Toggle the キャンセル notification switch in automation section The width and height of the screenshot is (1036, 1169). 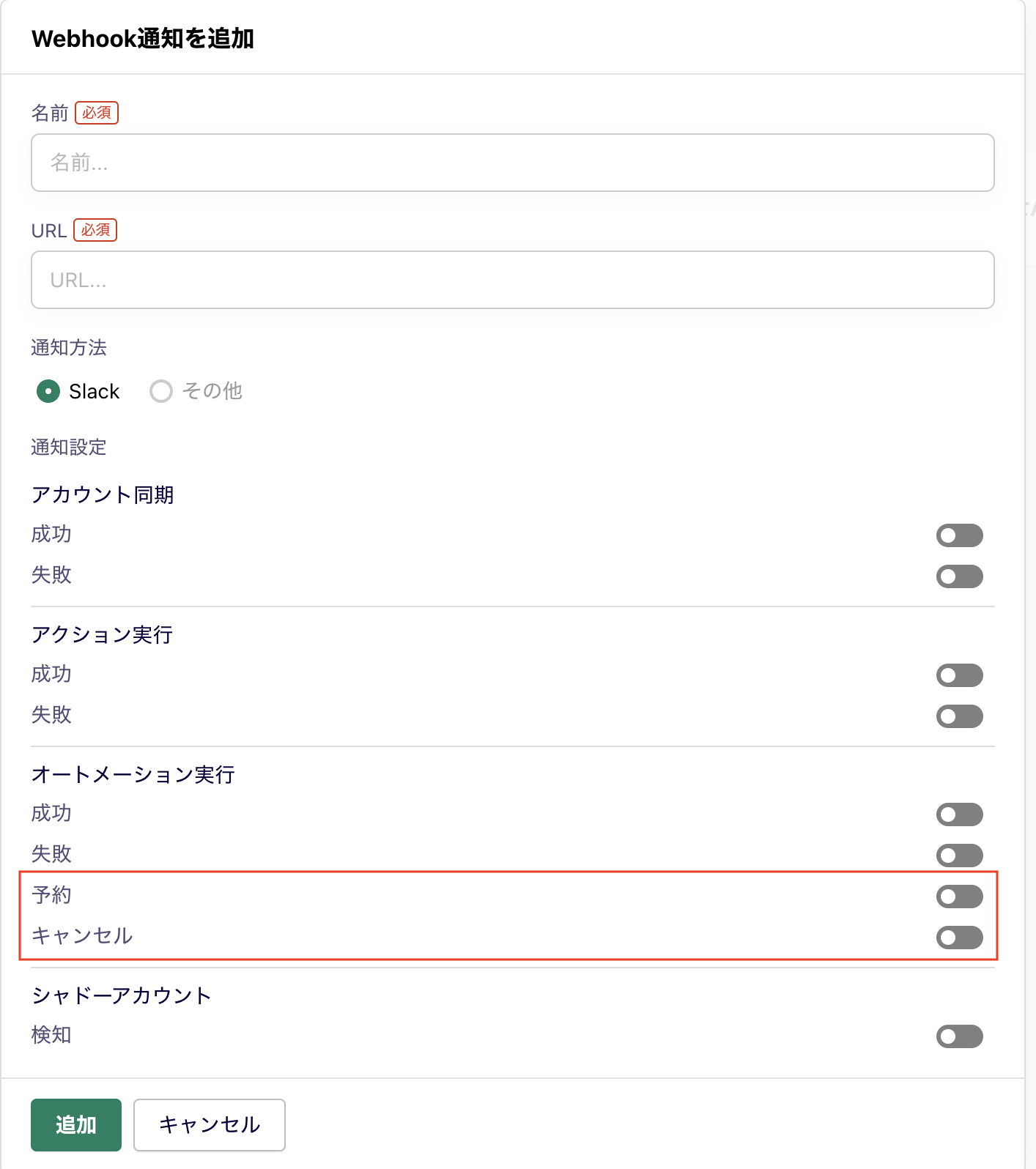[x=959, y=938]
